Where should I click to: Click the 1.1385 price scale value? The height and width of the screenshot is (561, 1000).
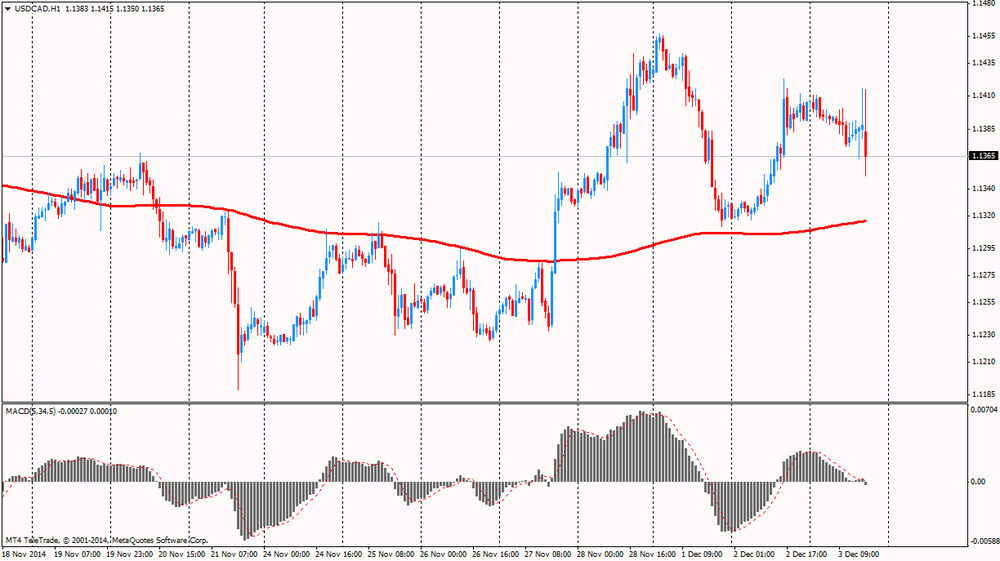click(x=982, y=129)
